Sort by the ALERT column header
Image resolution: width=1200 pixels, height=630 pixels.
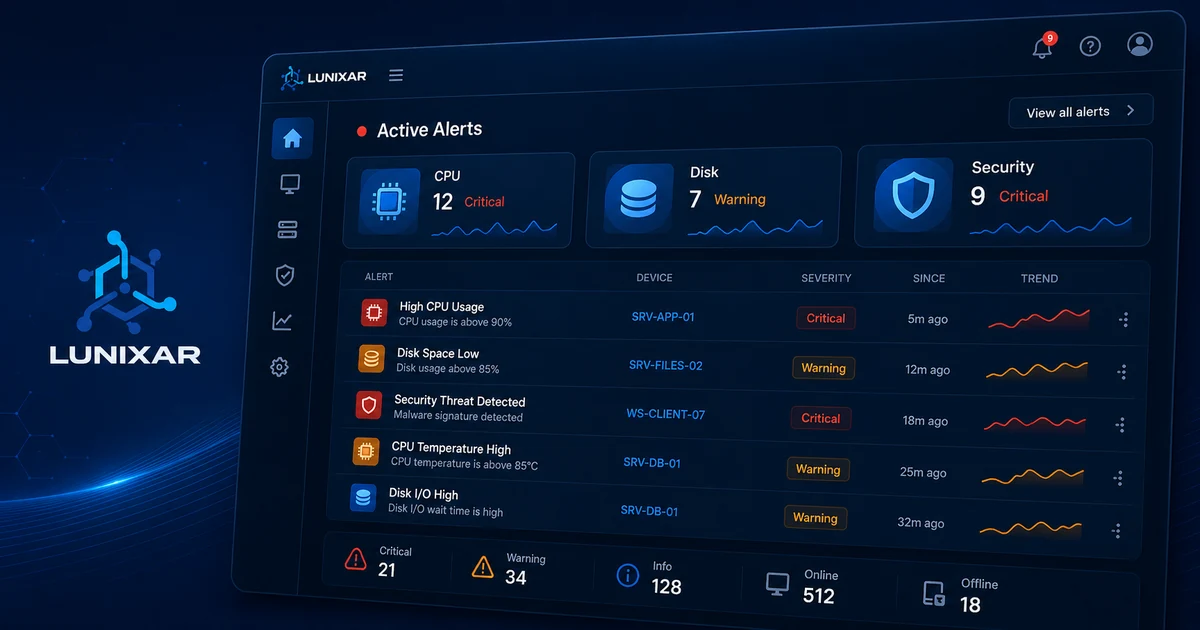pos(379,276)
